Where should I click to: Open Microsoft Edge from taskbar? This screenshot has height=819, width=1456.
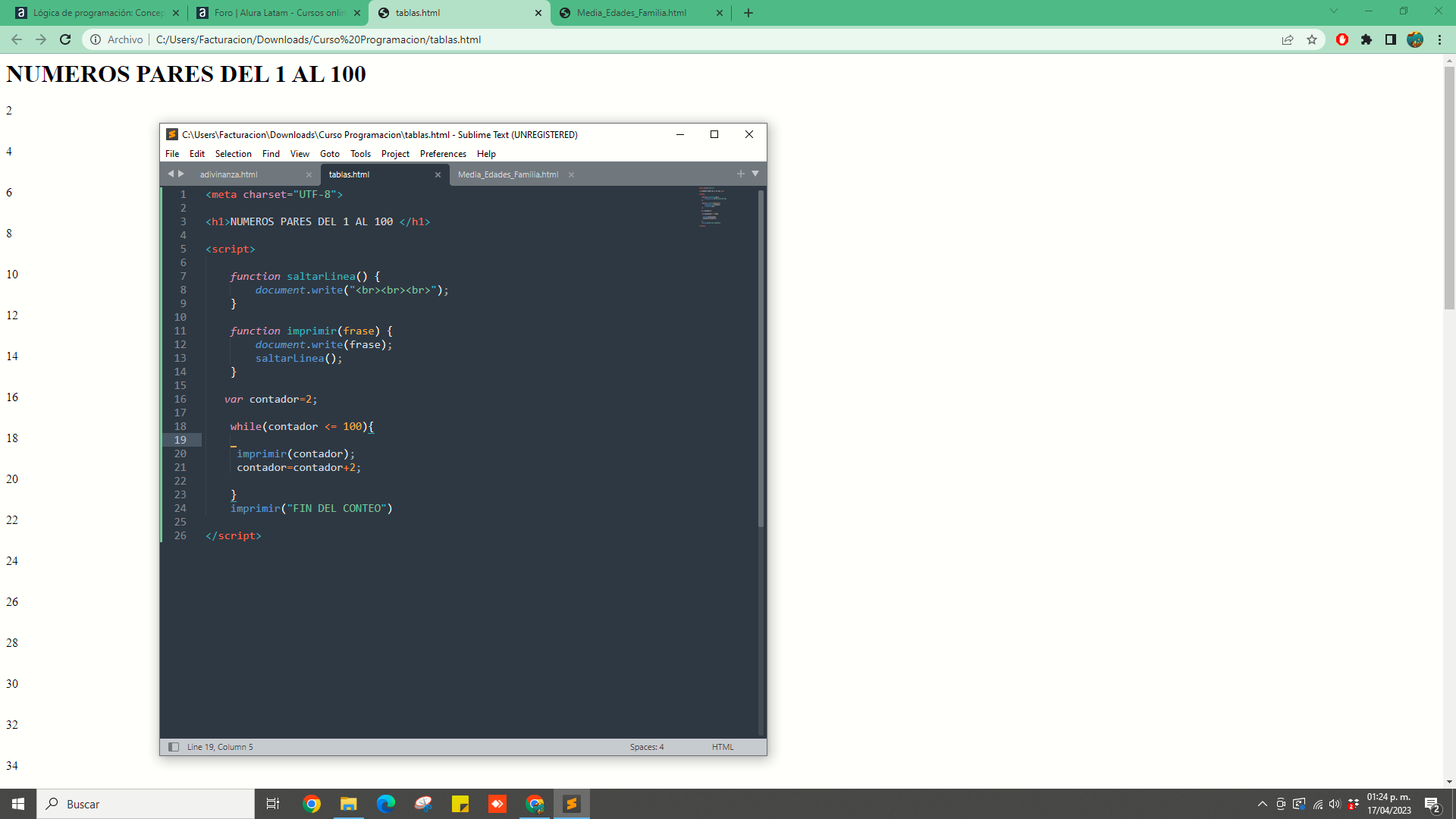[386, 804]
